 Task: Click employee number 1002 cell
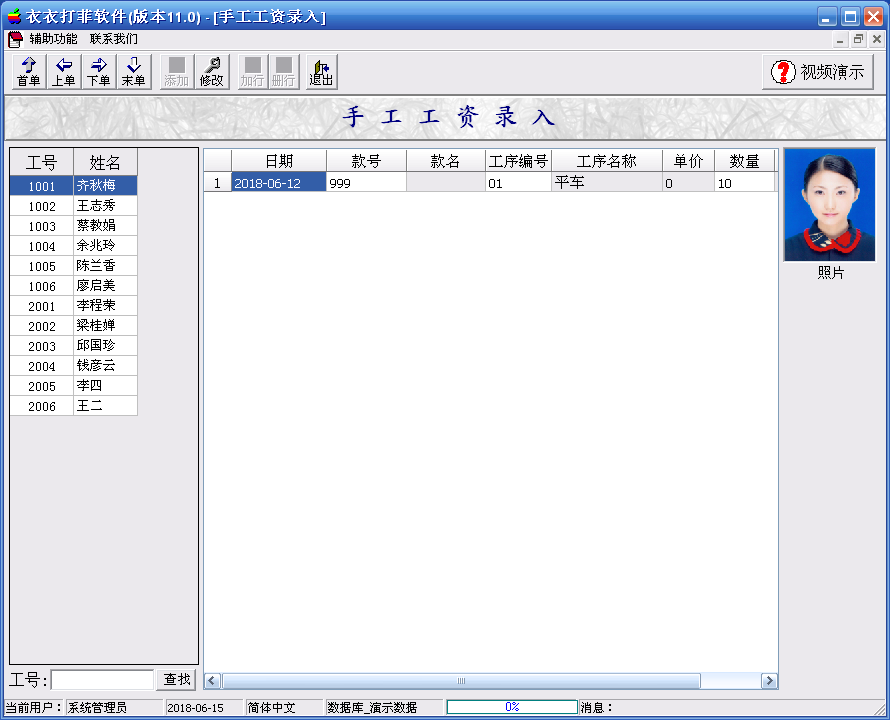(42, 206)
